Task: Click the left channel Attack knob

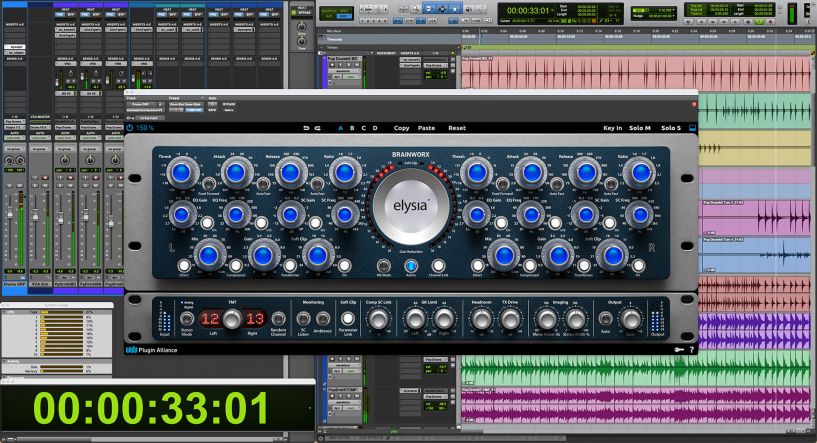Action: [236, 173]
